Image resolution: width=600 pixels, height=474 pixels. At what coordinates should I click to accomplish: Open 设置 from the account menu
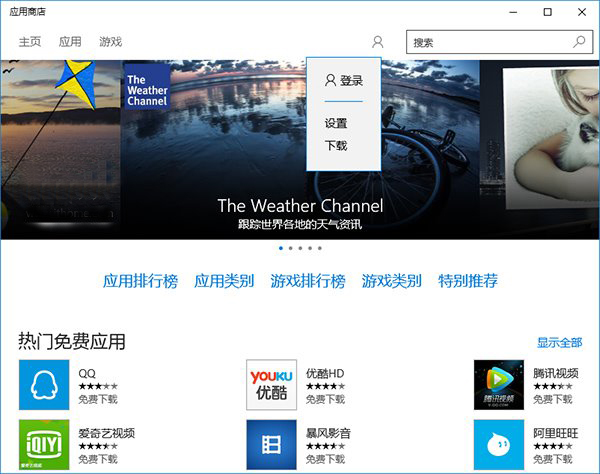point(336,123)
